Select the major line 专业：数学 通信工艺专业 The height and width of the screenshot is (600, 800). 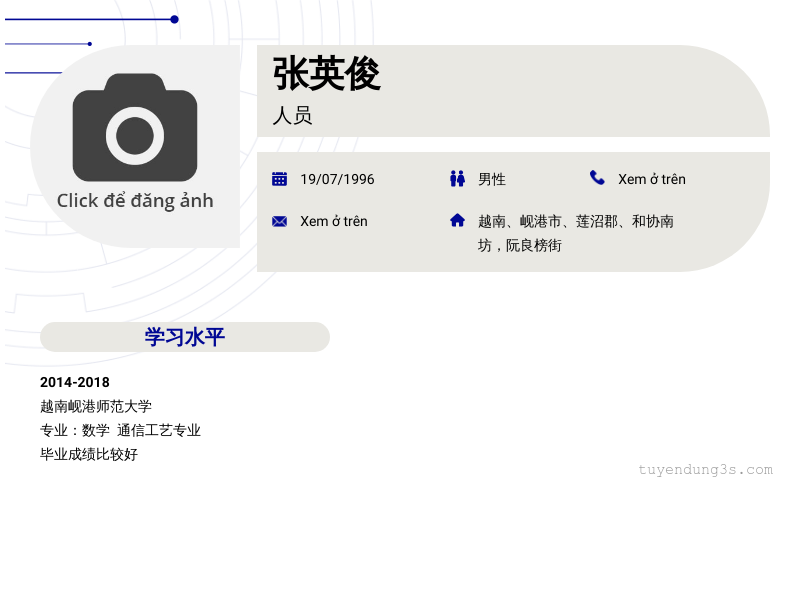click(120, 430)
